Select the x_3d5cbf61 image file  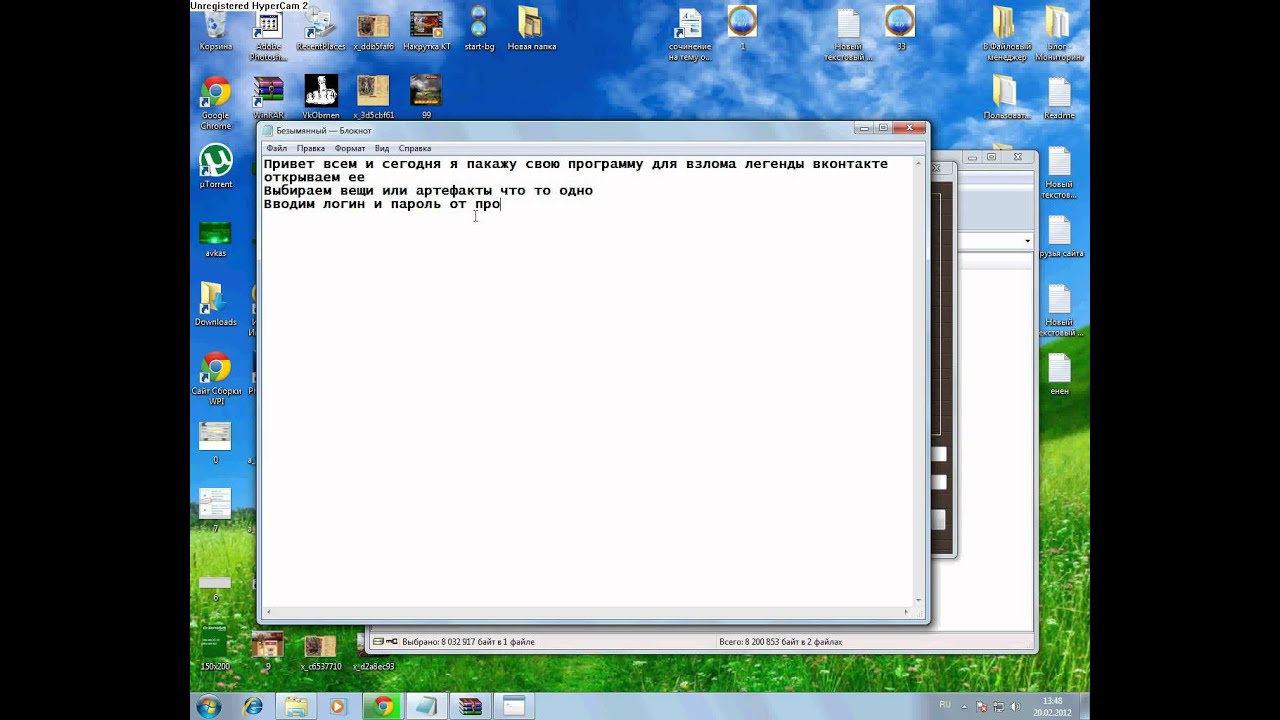373,98
